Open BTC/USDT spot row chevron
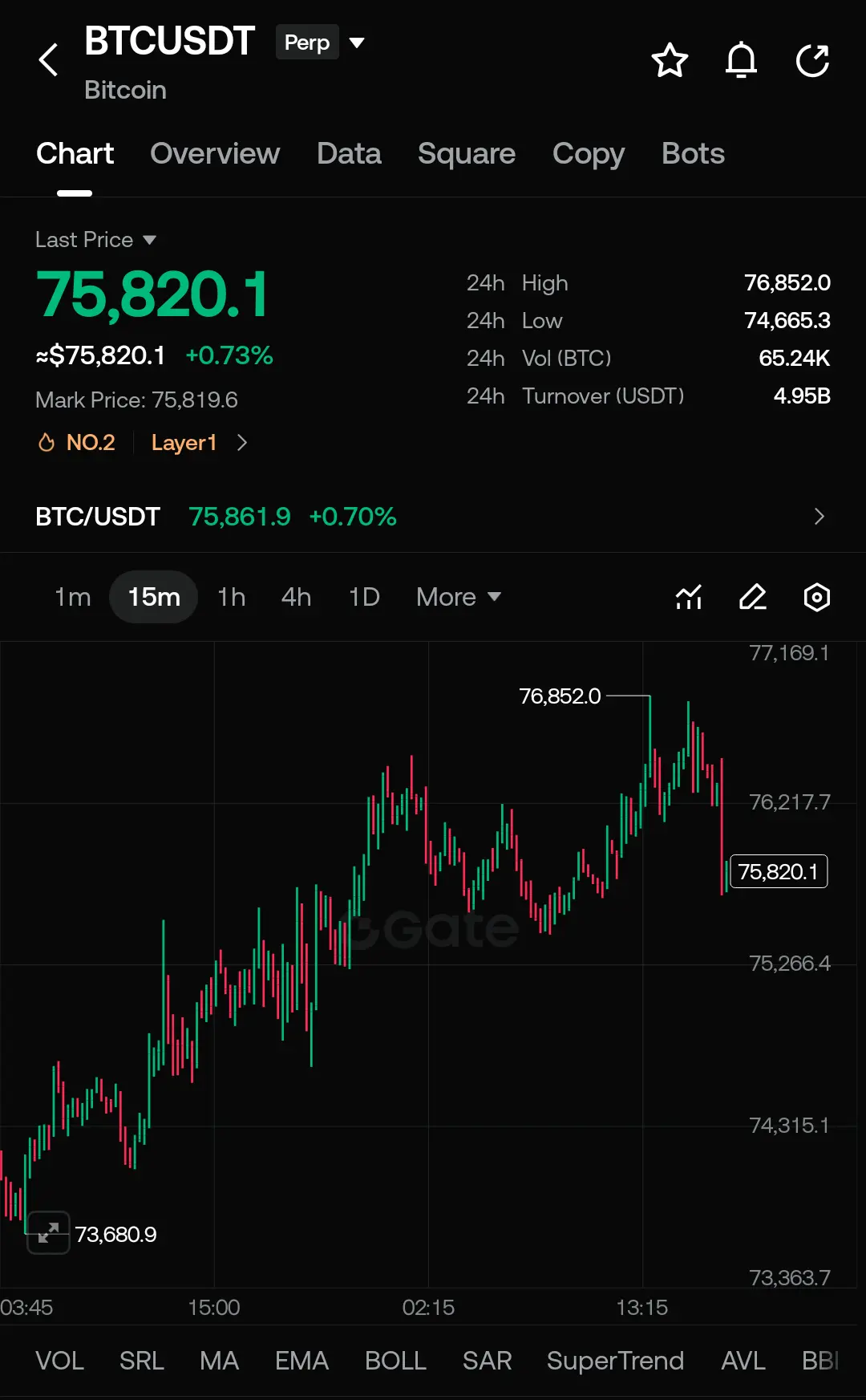 (819, 516)
